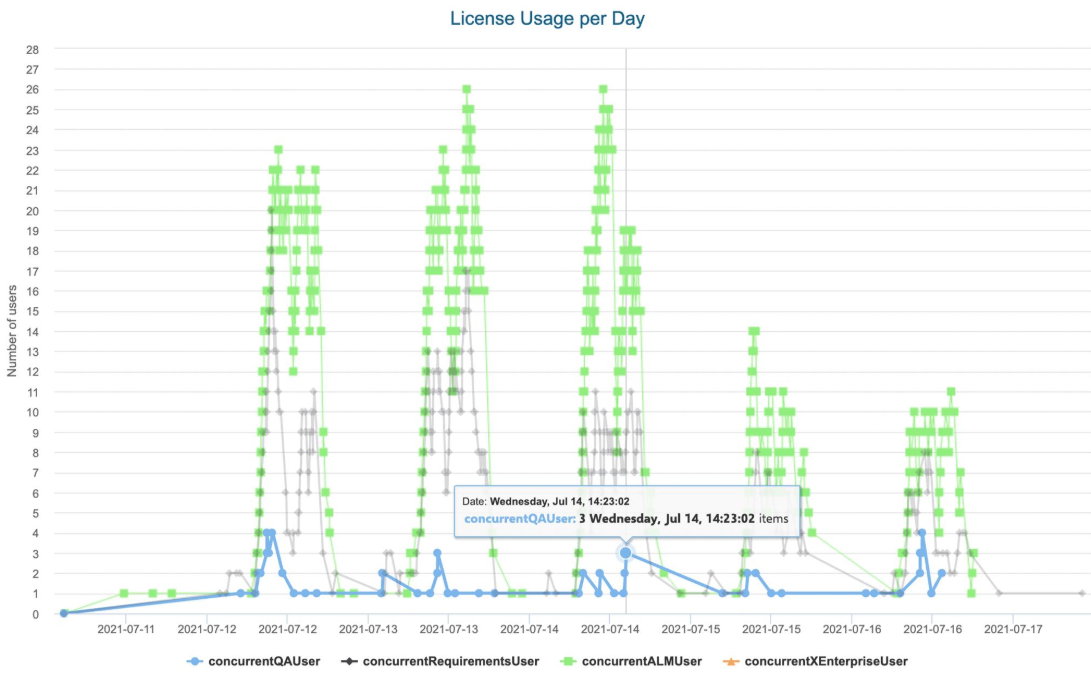This screenshot has height=681, width=1091.
Task: Click the 28 label on the y-axis
Action: [32, 49]
